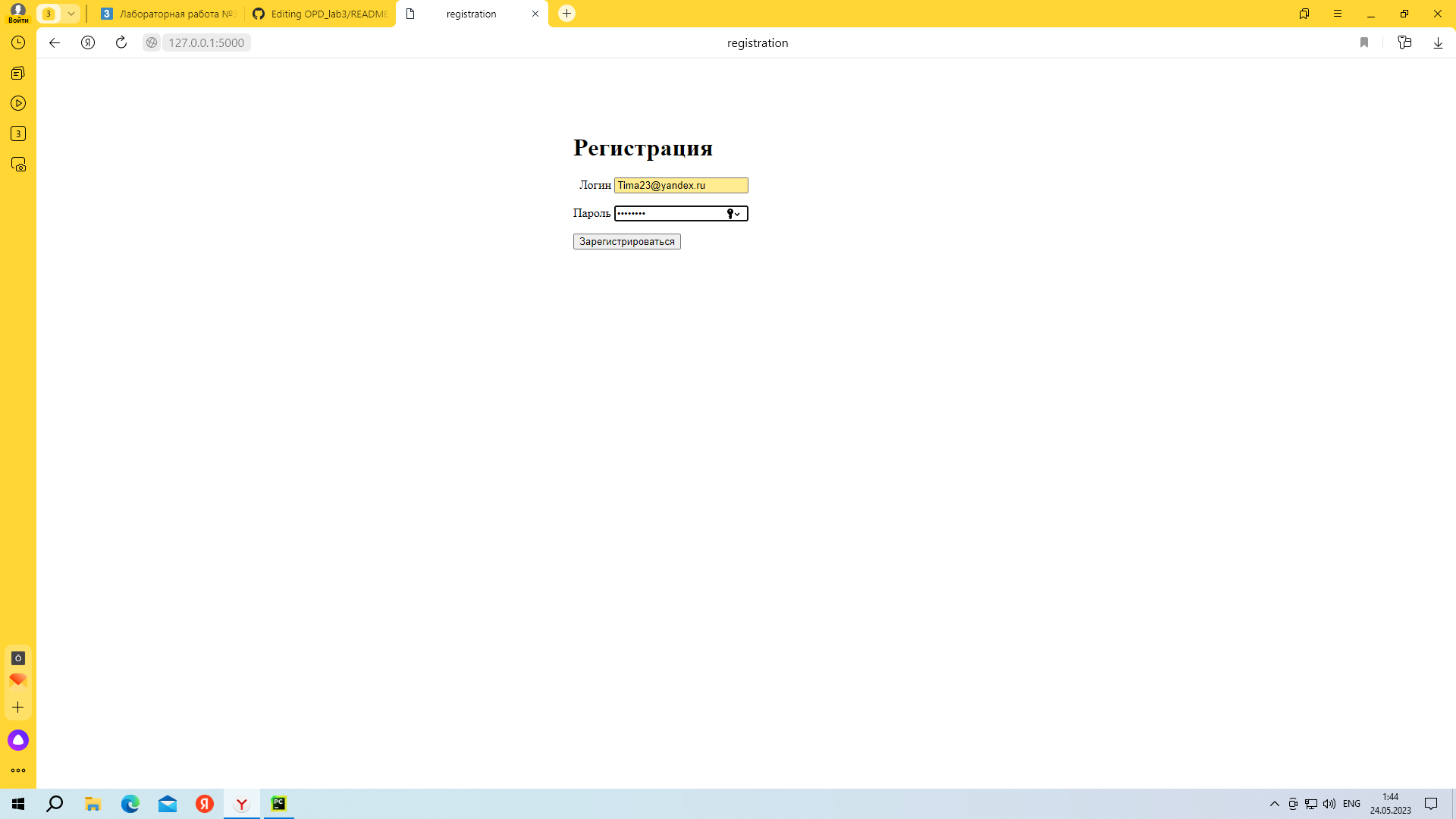Image resolution: width=1456 pixels, height=819 pixels.
Task: Go back with the back arrow
Action: tap(54, 43)
